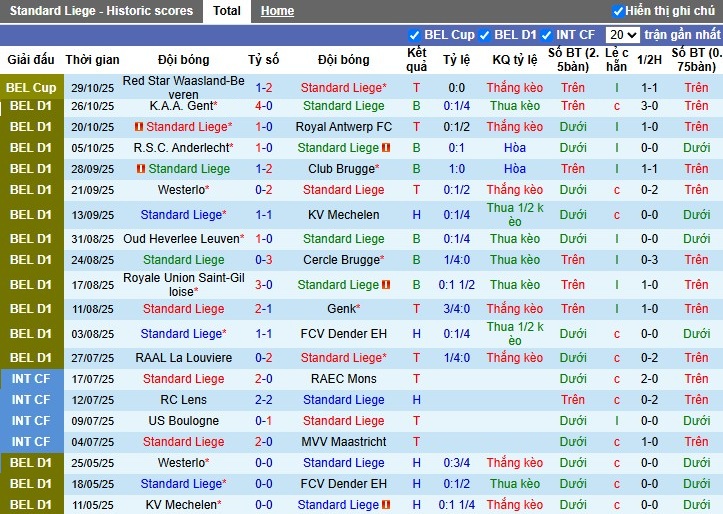
Task: Click RAAL La Louviere team name
Action: click(x=184, y=357)
